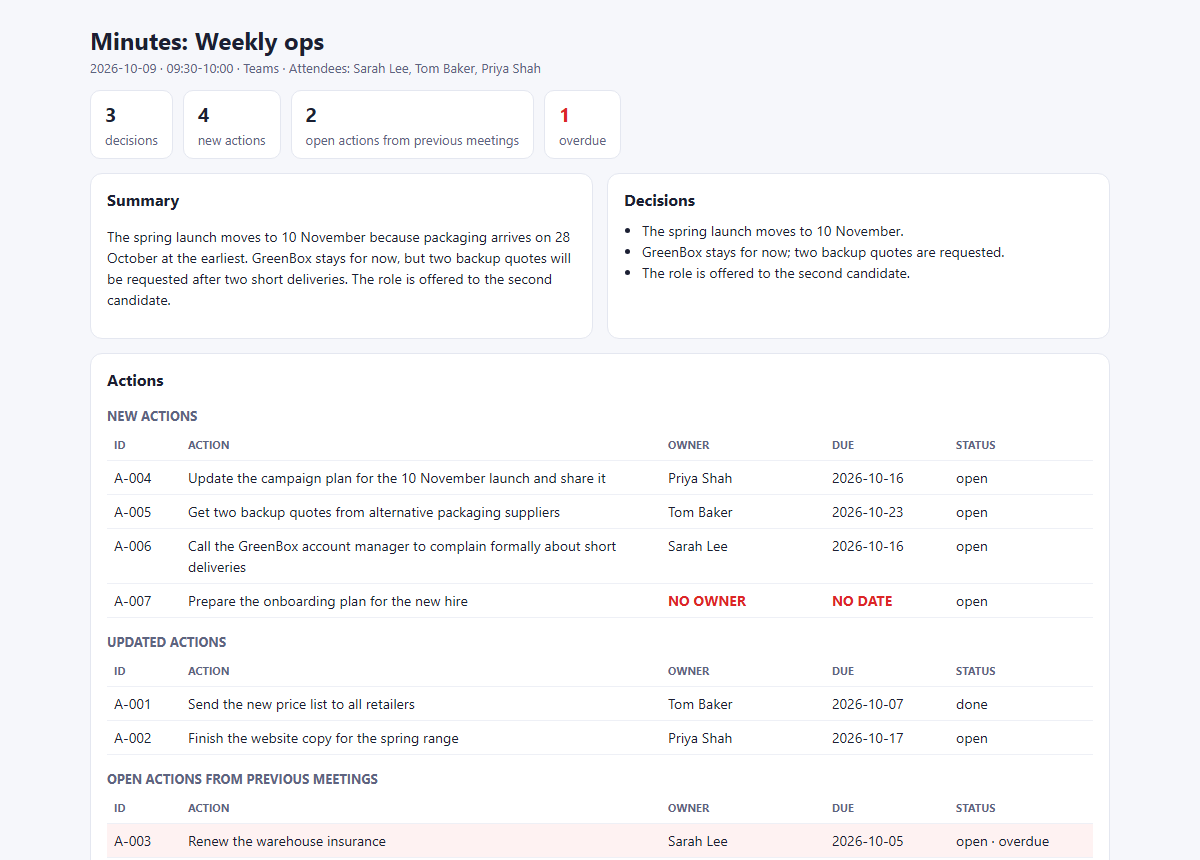Click due date "2026-10-16" in the A-004 row
This screenshot has height=860, width=1200.
[x=867, y=478]
